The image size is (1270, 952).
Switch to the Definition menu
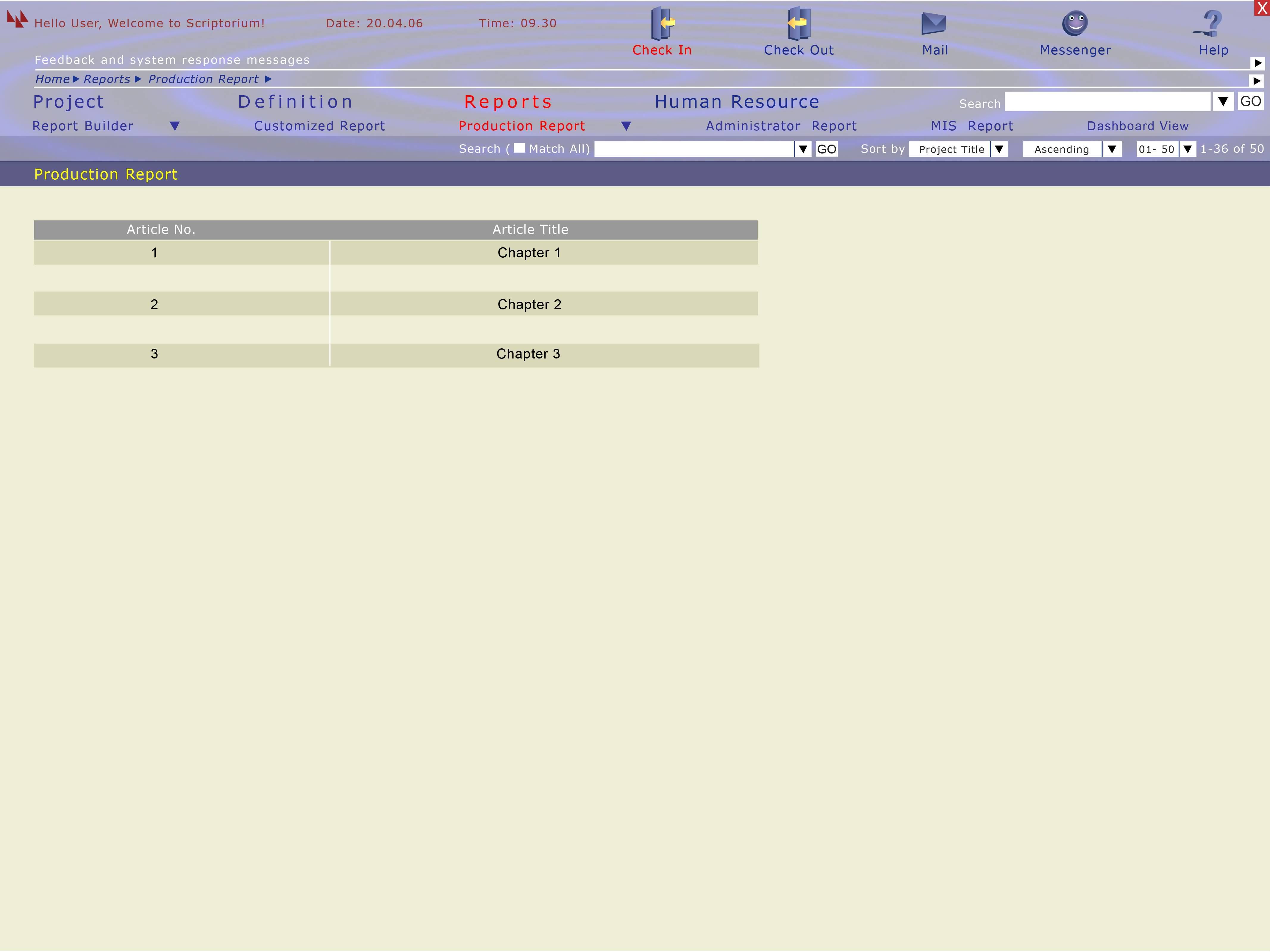pyautogui.click(x=295, y=102)
